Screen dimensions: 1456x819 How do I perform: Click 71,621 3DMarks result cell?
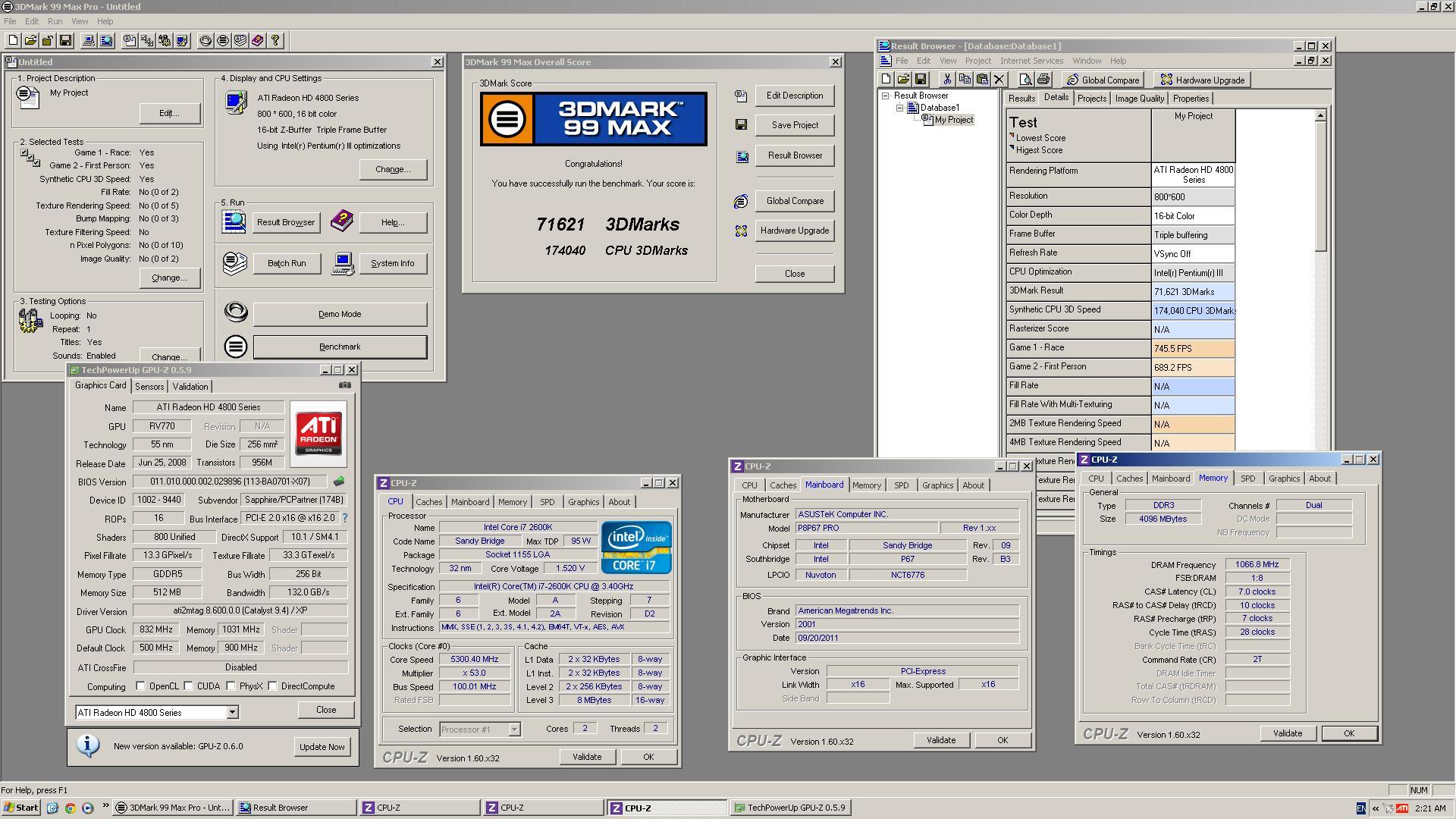[1193, 292]
